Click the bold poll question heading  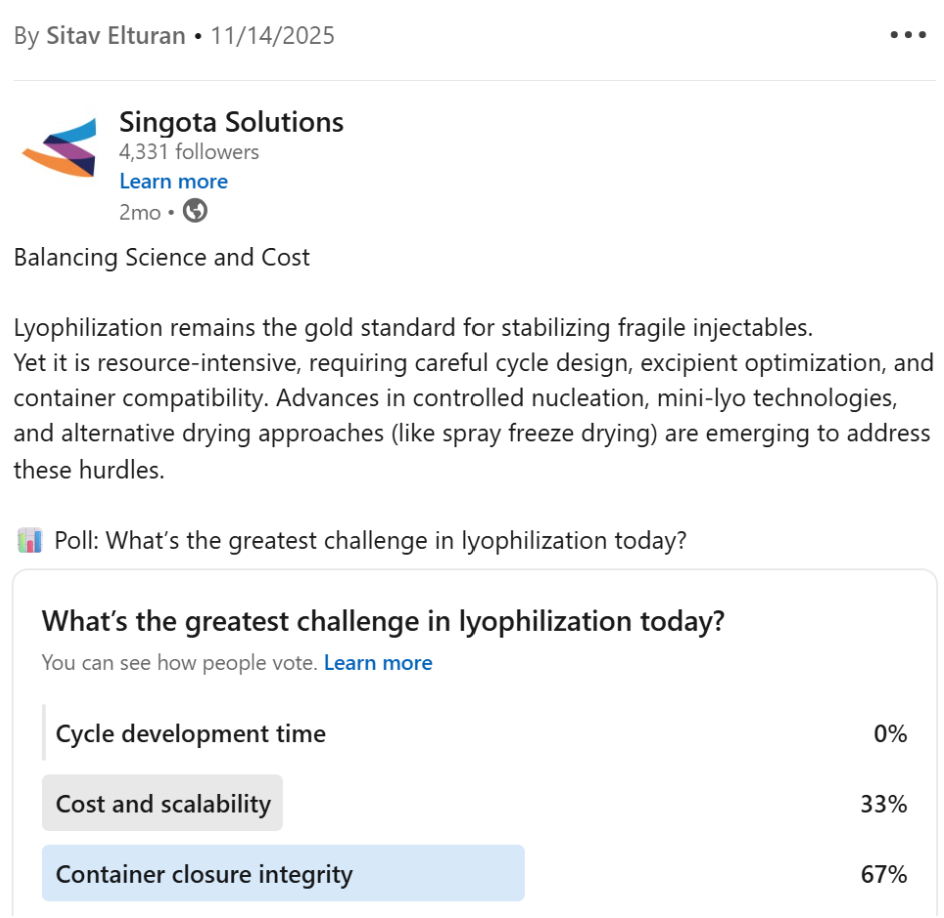pos(383,621)
